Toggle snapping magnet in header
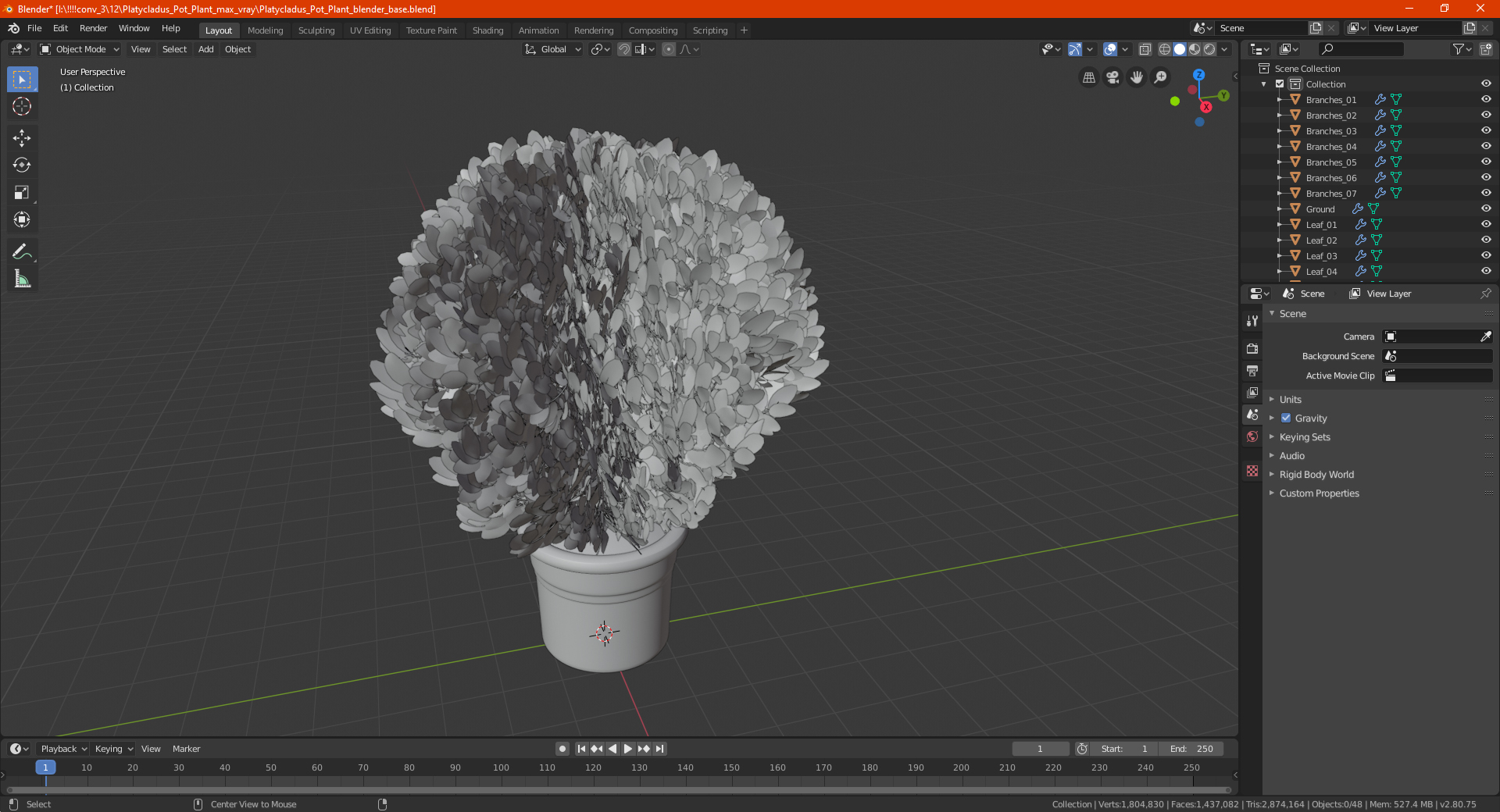Image resolution: width=1500 pixels, height=812 pixels. pyautogui.click(x=623, y=49)
